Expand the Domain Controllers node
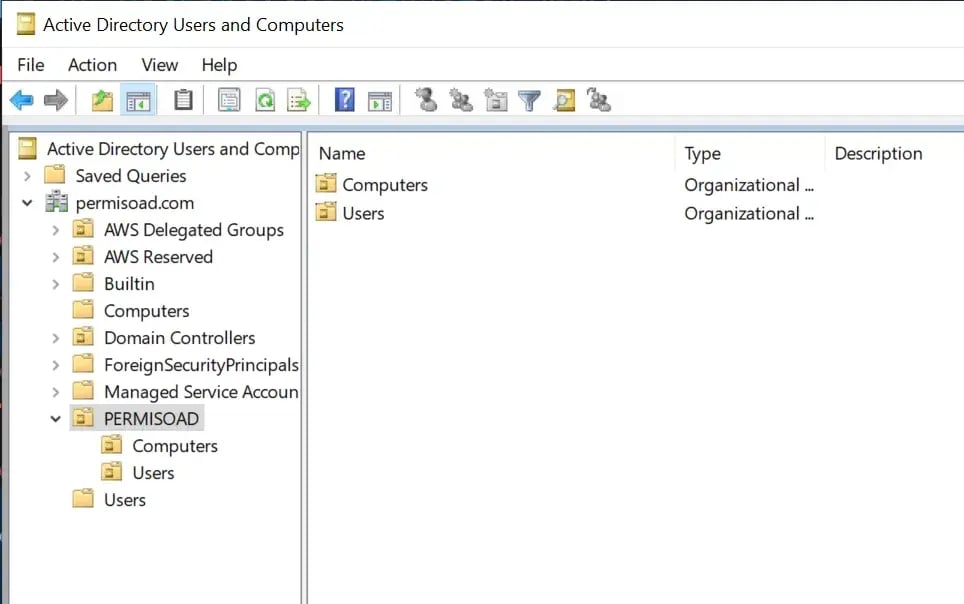Image resolution: width=964 pixels, height=604 pixels. point(55,338)
